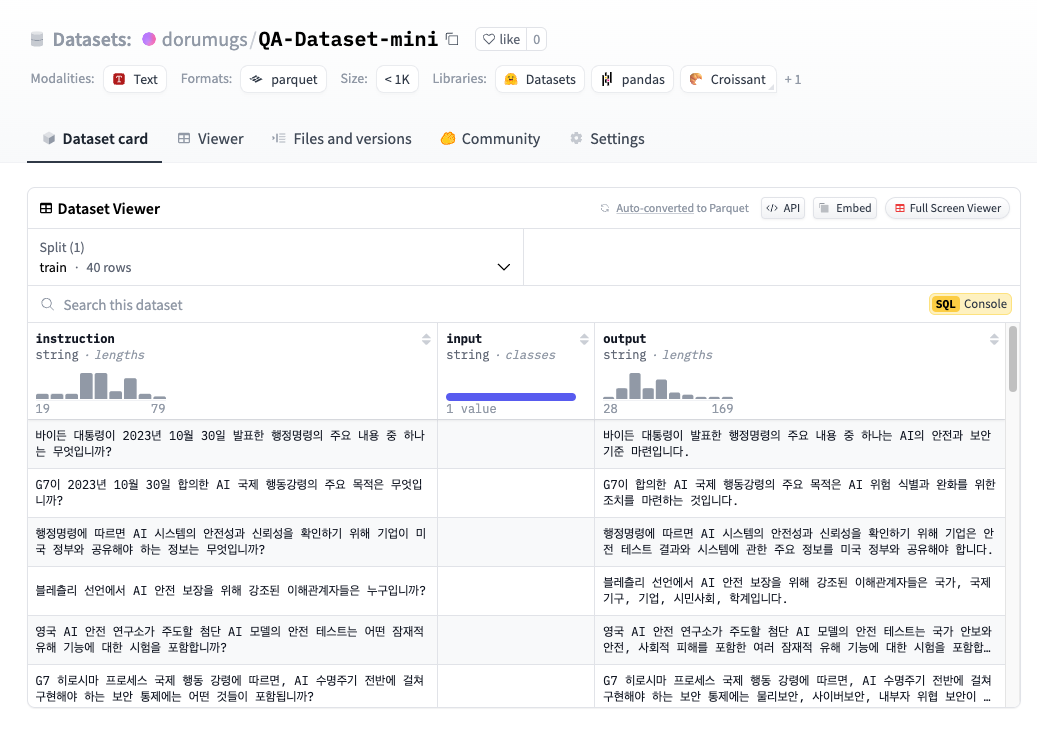Screen dimensions: 1037x730
Task: Click the Full Screen Viewer red icon
Action: (x=899, y=208)
